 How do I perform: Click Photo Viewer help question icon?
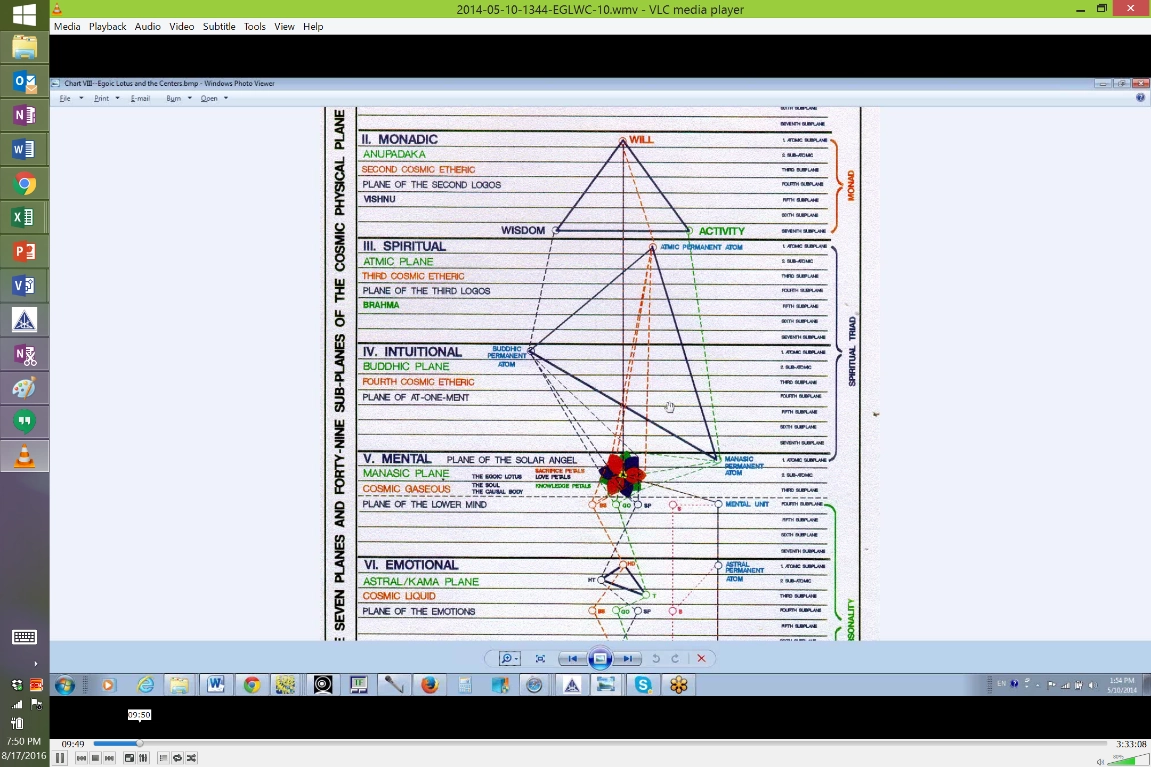(x=1140, y=98)
